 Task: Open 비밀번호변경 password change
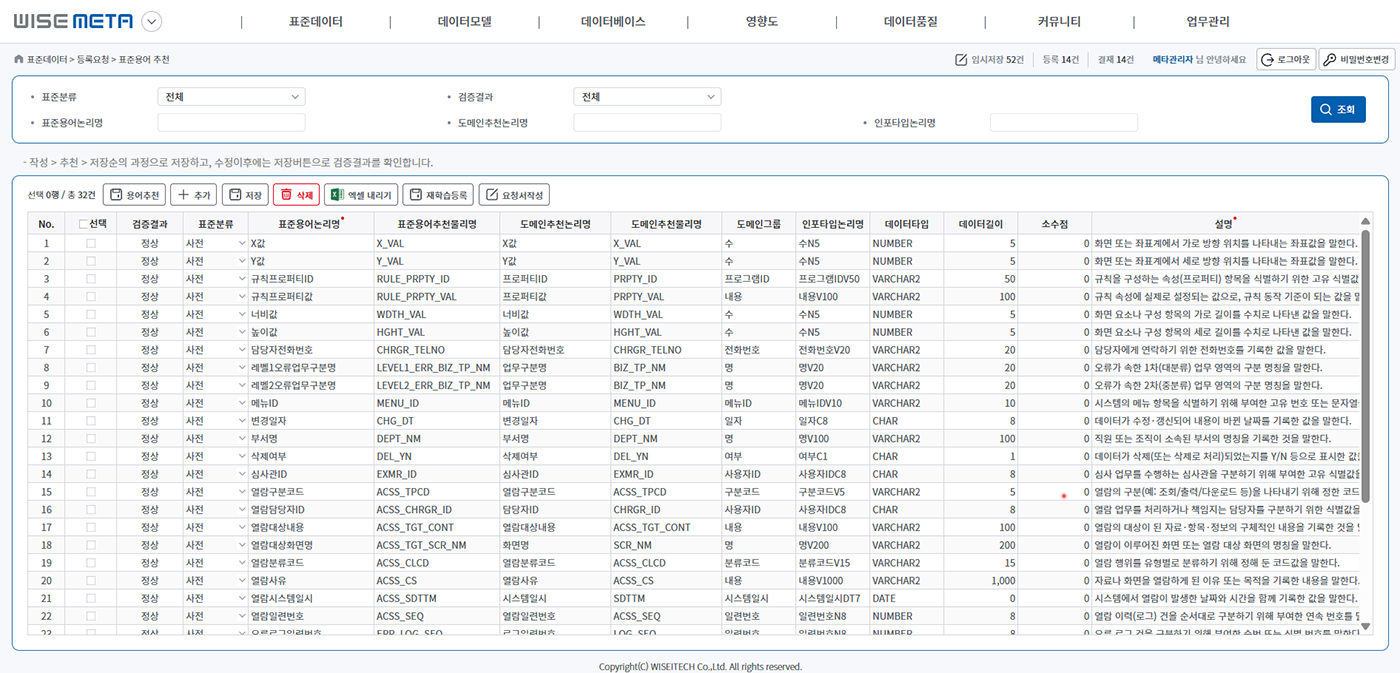1357,60
